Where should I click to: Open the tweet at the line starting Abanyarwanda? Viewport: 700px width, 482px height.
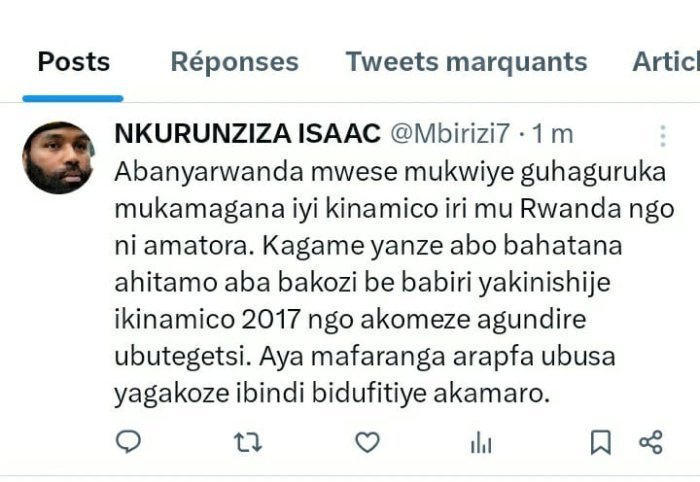pyautogui.click(x=390, y=172)
